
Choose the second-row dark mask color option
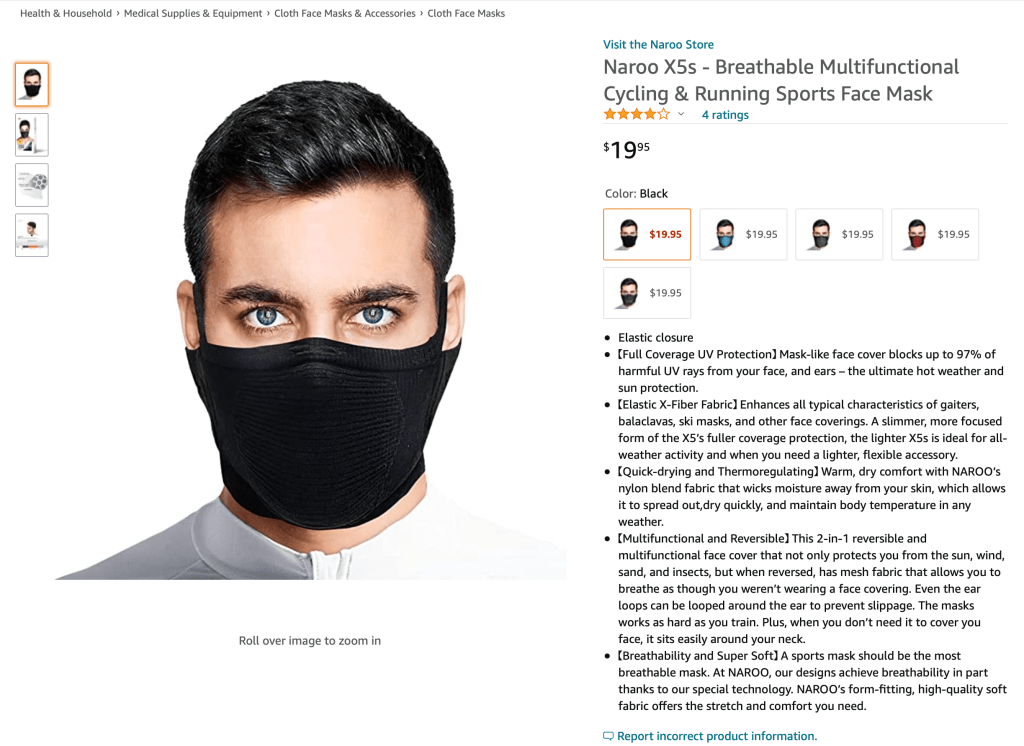(x=646, y=293)
